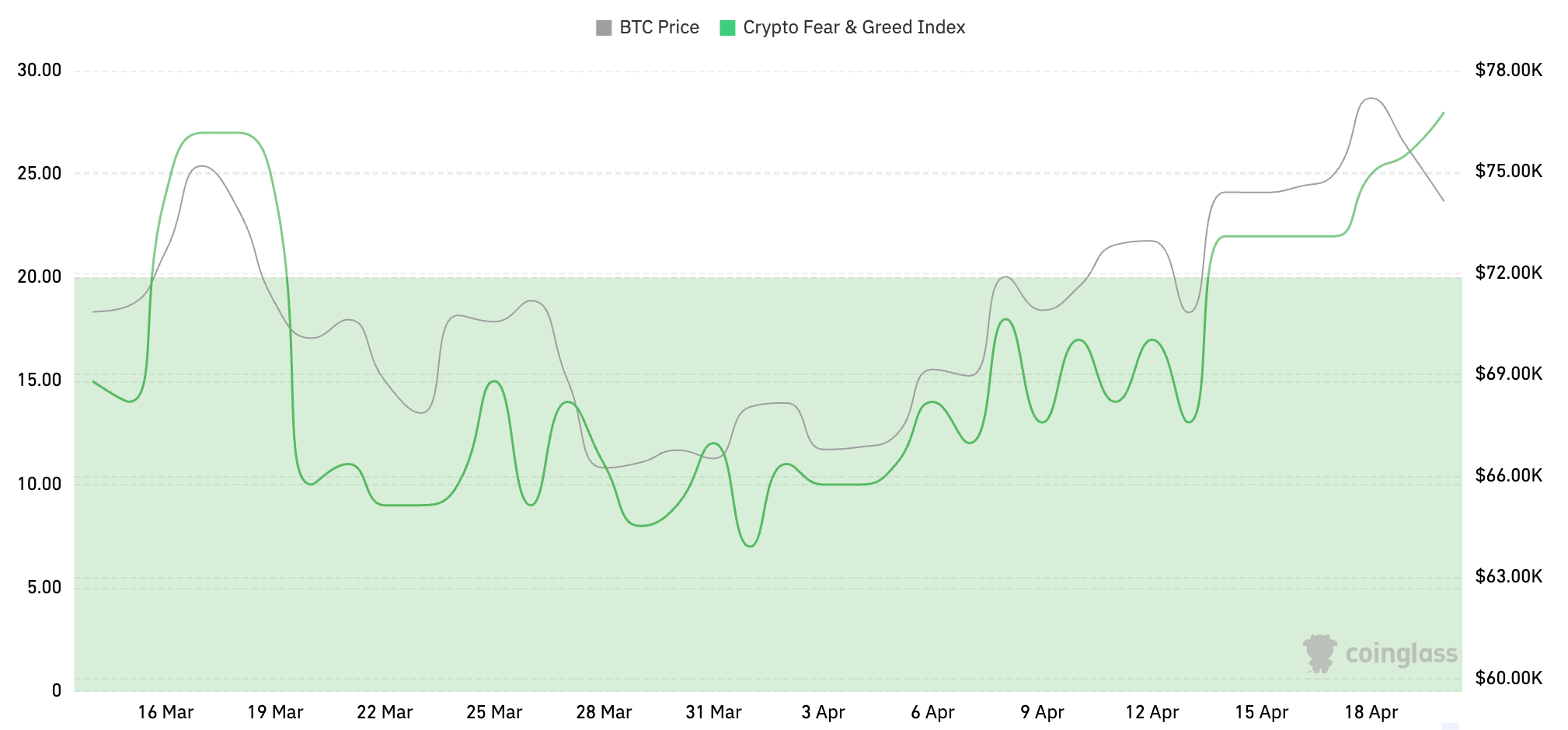Select the 3 Apr date label

tap(823, 712)
